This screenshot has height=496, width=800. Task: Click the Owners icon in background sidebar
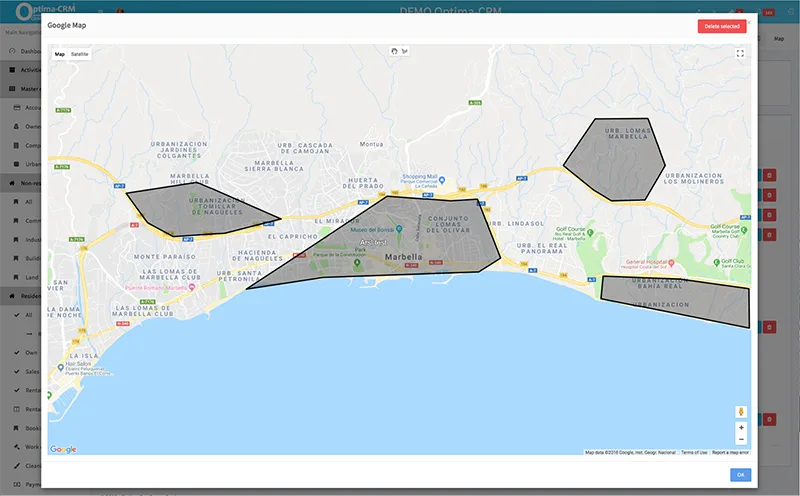(x=16, y=127)
